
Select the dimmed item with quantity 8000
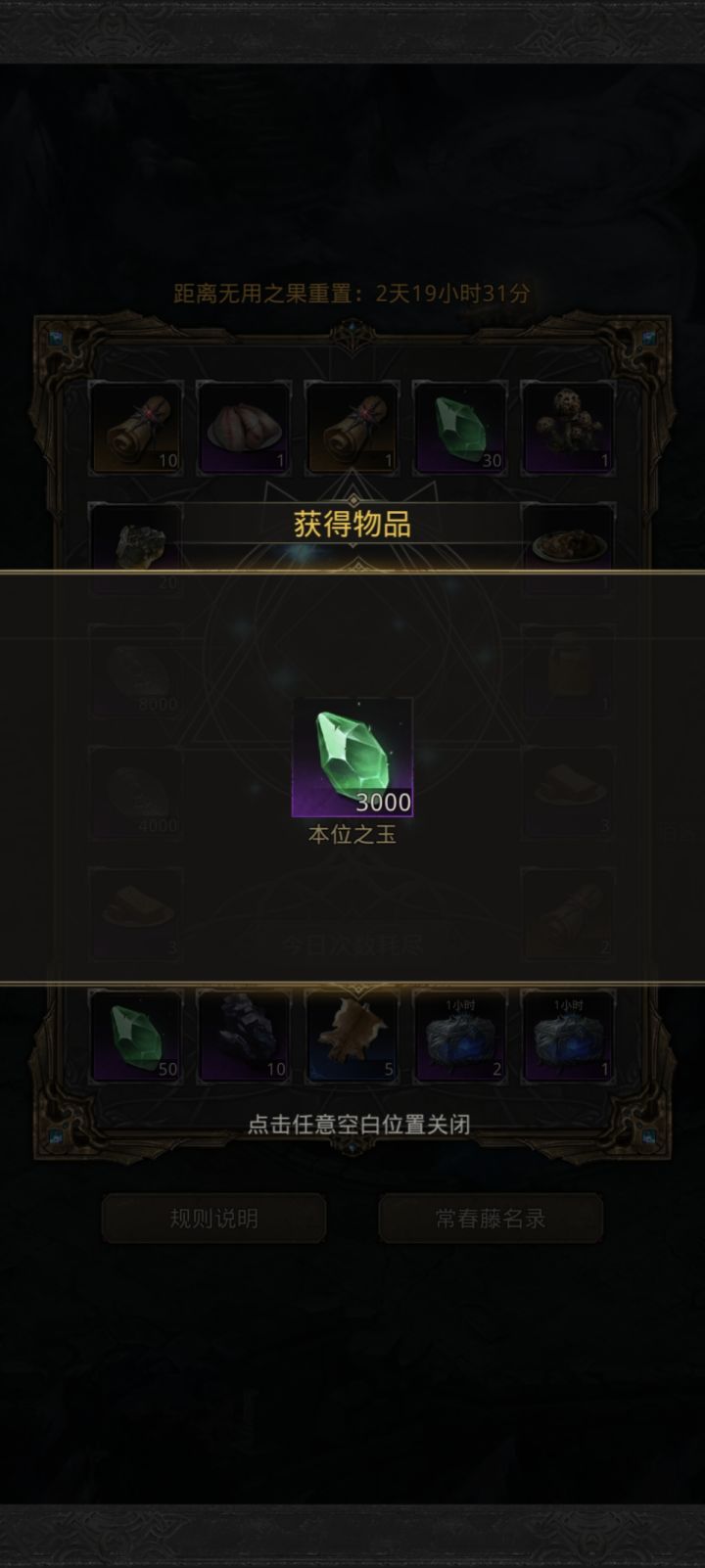coord(136,670)
